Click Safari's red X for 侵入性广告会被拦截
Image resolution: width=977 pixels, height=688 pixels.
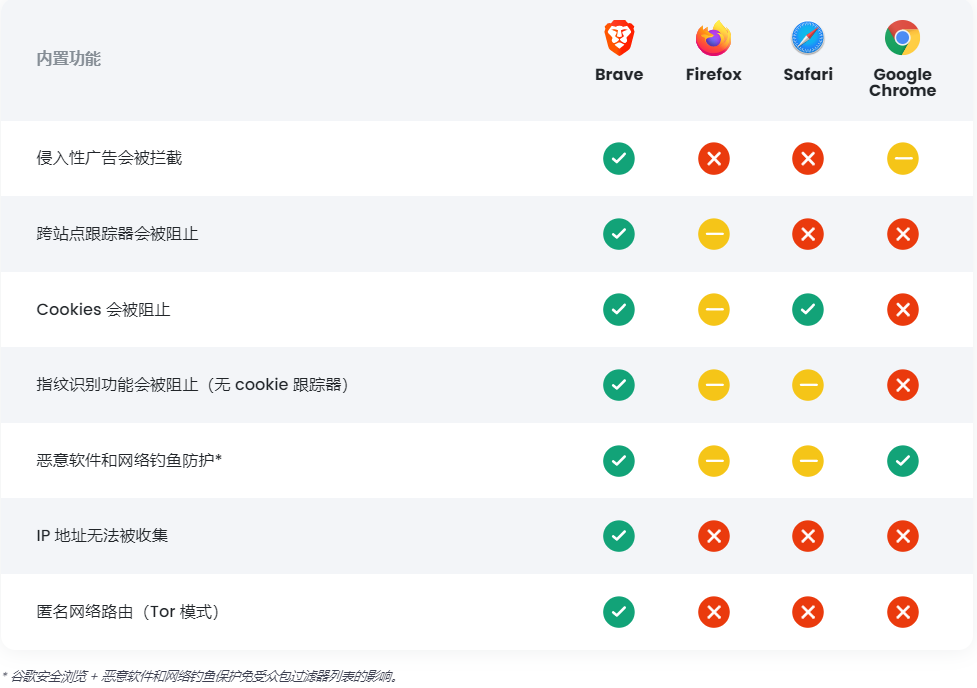pos(808,158)
